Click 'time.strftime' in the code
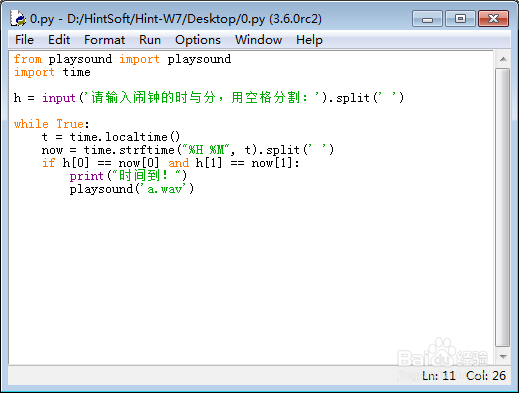519x393 pixels. tap(129, 150)
